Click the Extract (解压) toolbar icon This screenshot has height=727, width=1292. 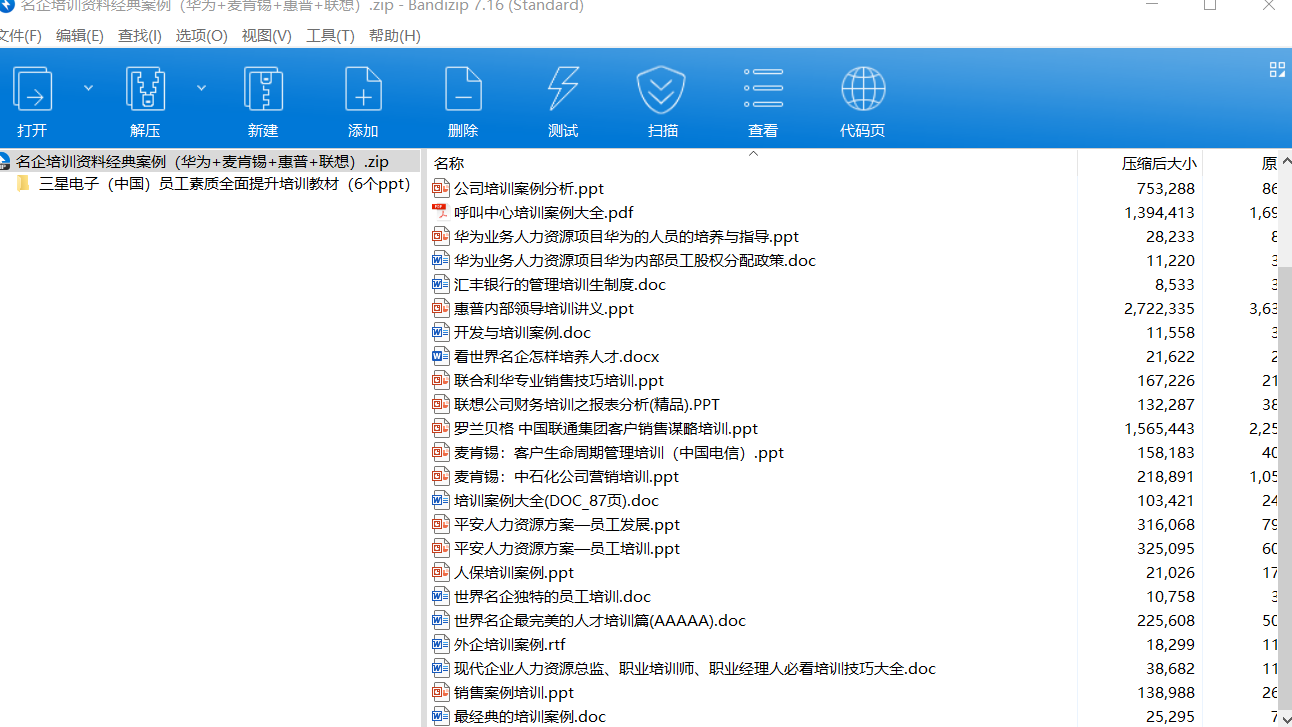[145, 89]
